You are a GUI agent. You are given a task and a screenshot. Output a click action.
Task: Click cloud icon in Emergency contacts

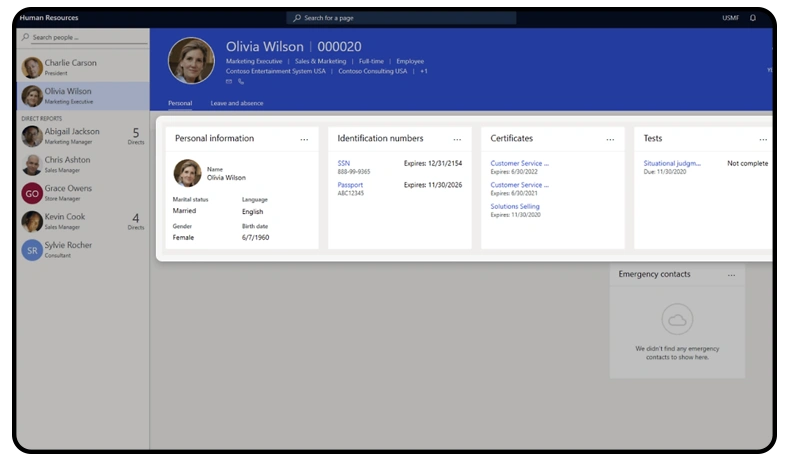(677, 319)
